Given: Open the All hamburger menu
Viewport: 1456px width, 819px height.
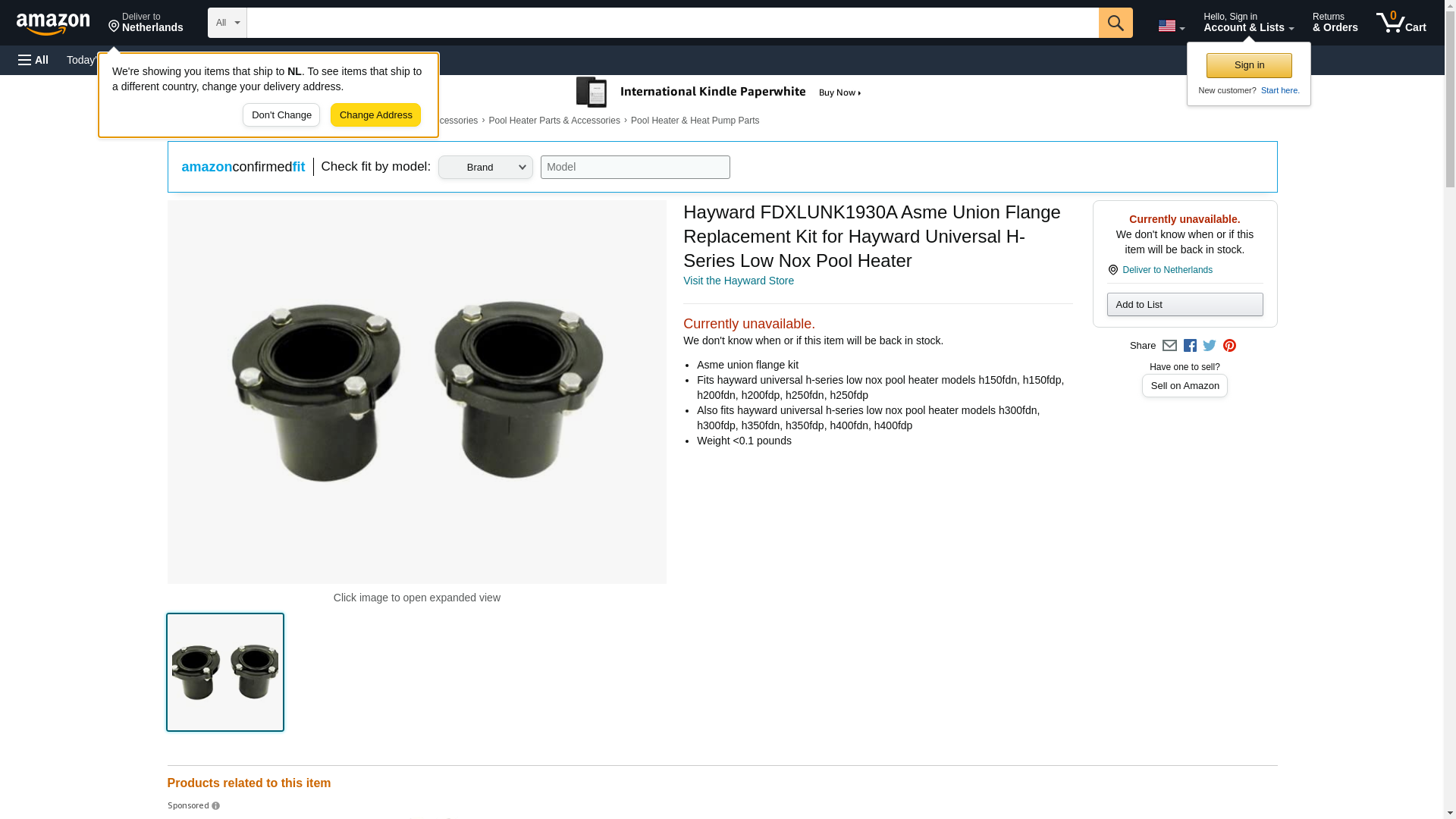Looking at the screenshot, I should [33, 60].
